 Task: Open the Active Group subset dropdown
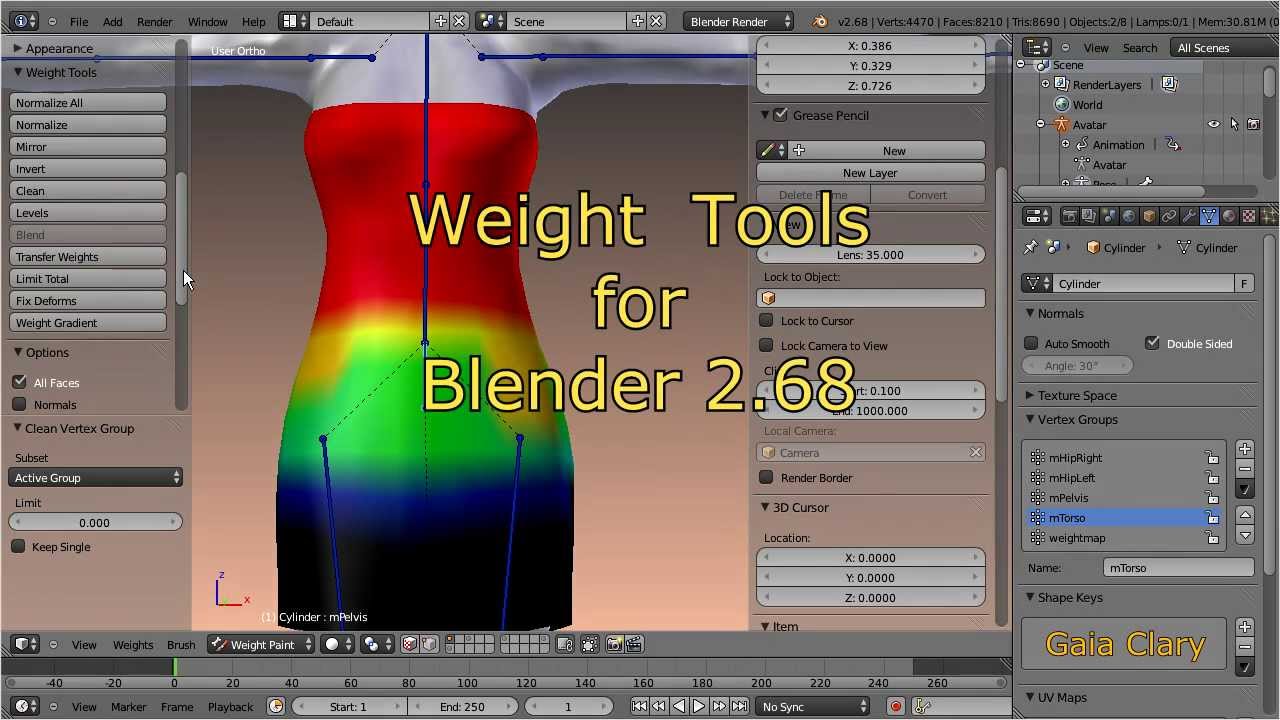(96, 478)
